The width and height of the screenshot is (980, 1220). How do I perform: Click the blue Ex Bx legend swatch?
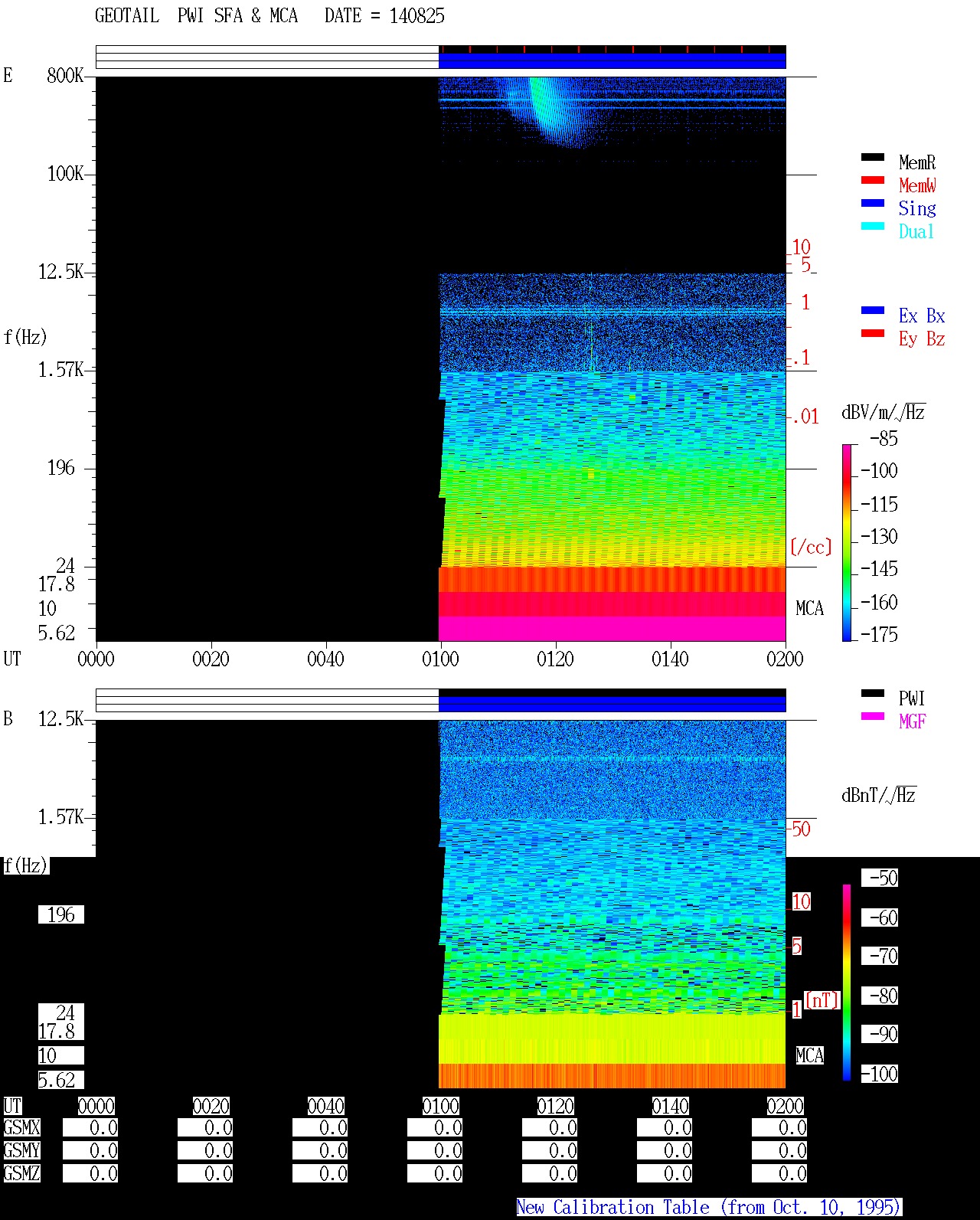pyautogui.click(x=873, y=310)
